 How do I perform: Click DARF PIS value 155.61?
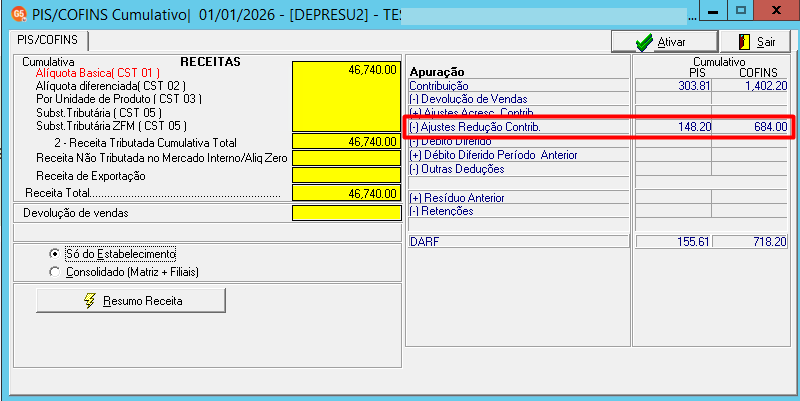[692, 242]
